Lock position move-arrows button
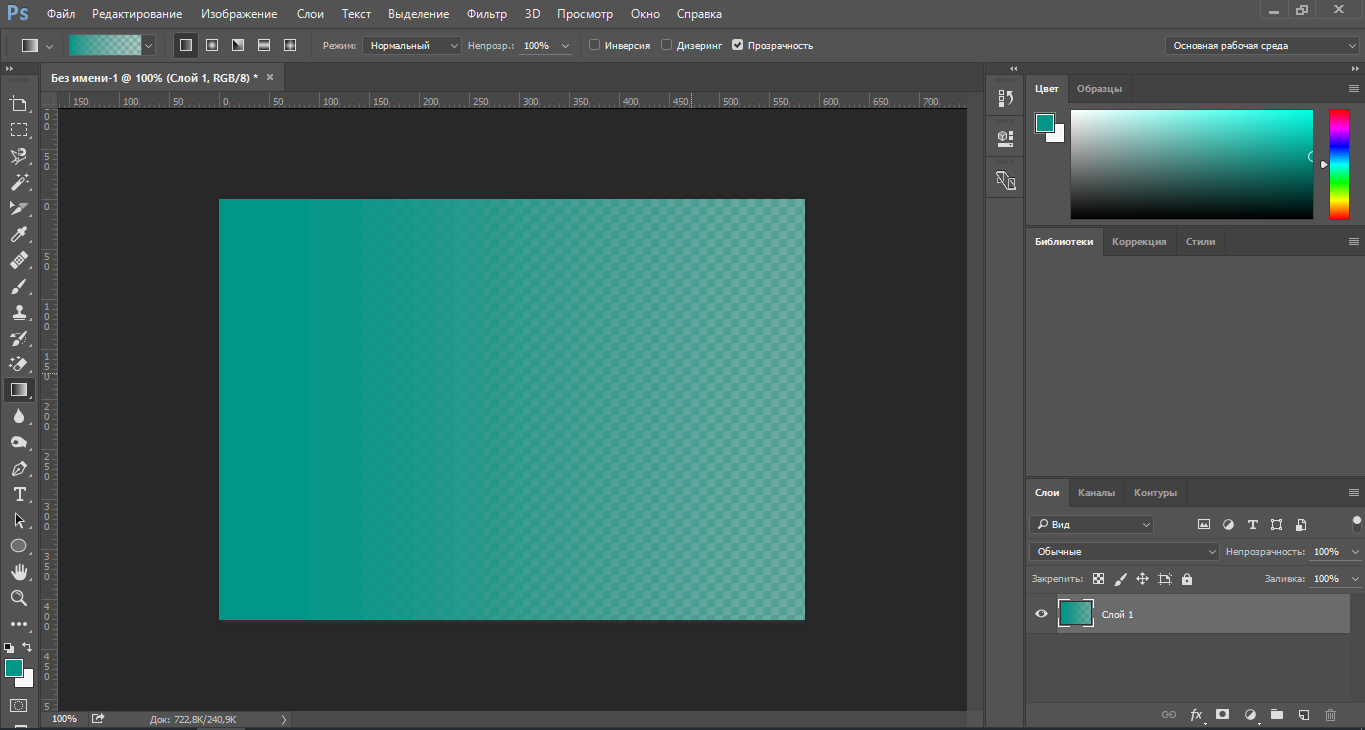The height and width of the screenshot is (730, 1365). coord(1143,579)
